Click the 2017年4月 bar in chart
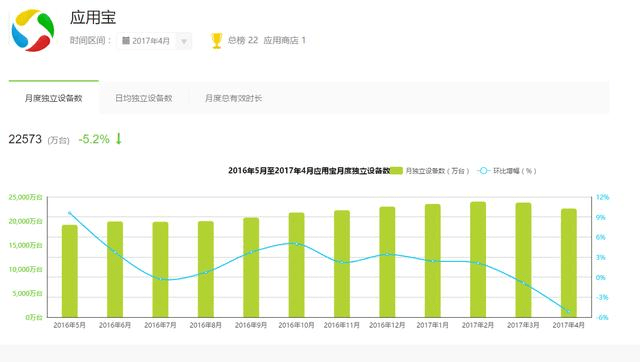Image resolution: width=640 pixels, height=362 pixels. click(x=569, y=263)
